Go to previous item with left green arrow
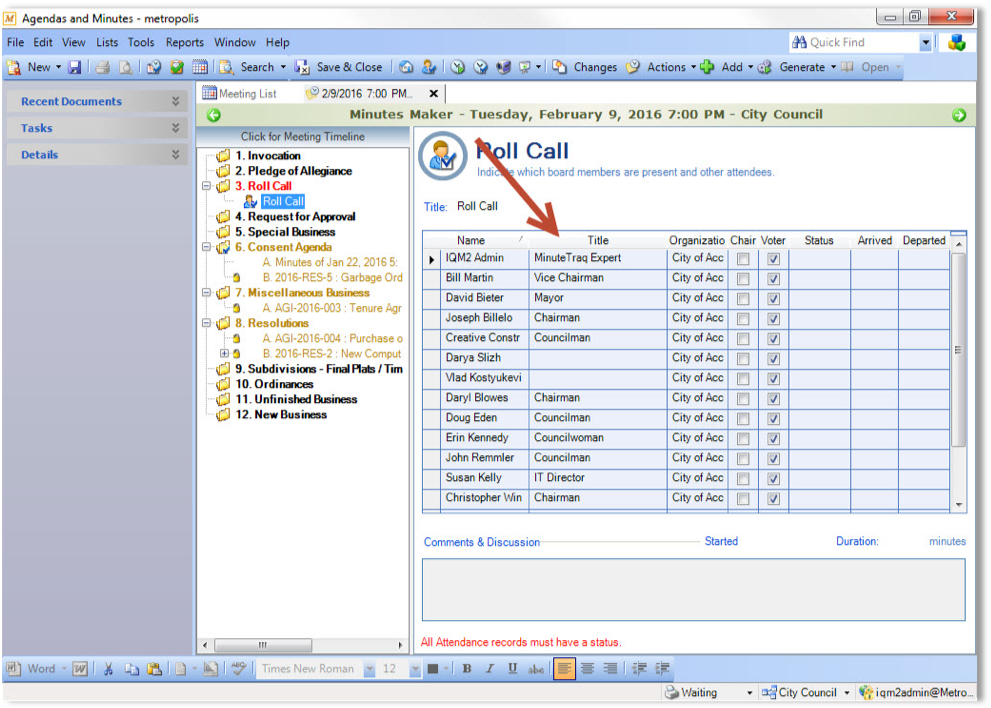This screenshot has width=991, height=708. [214, 115]
